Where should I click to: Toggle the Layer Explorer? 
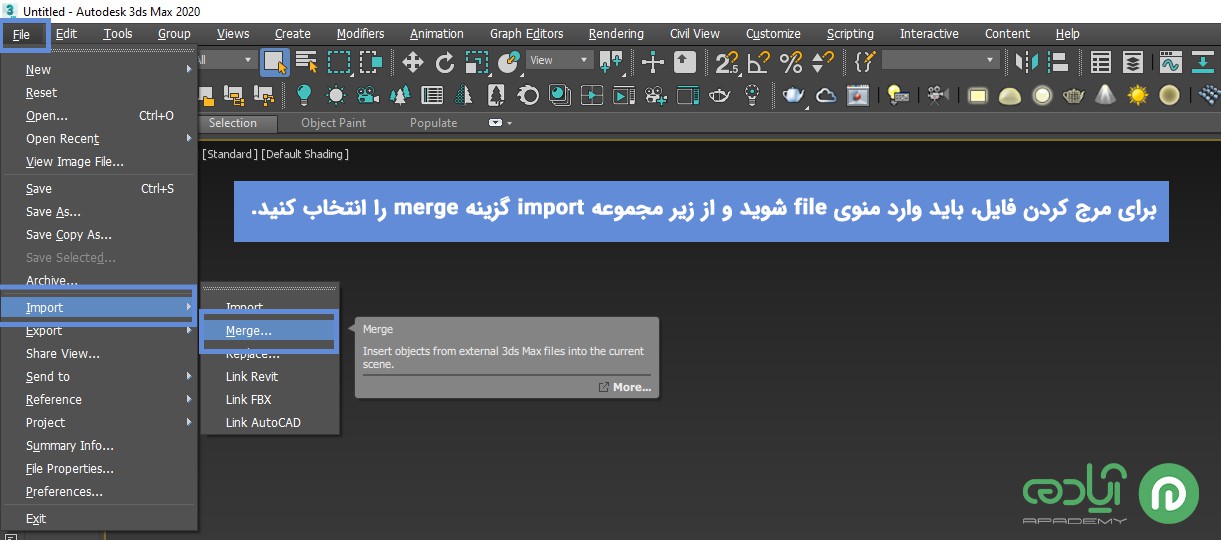pos(1133,62)
